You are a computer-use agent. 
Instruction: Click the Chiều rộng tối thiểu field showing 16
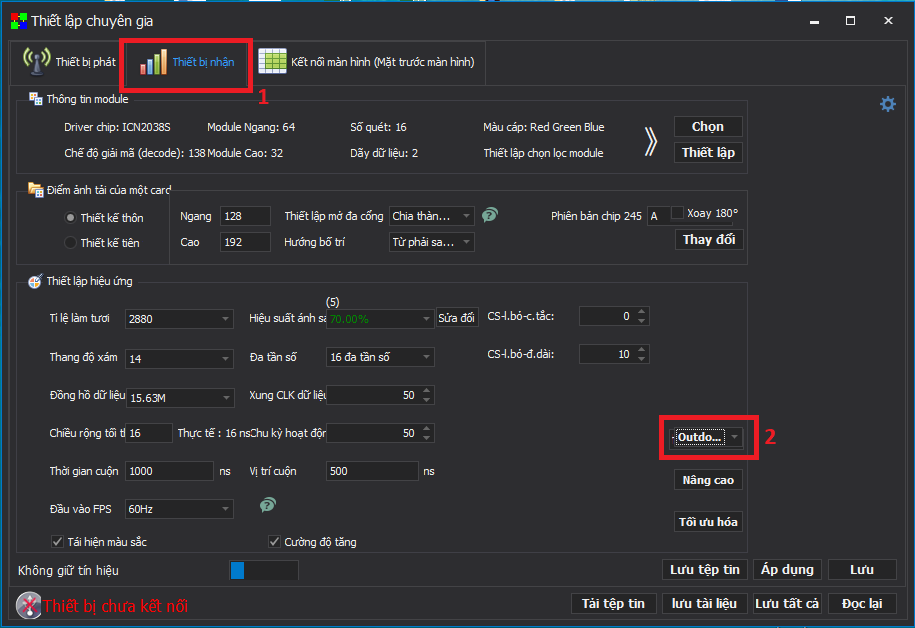tap(149, 433)
